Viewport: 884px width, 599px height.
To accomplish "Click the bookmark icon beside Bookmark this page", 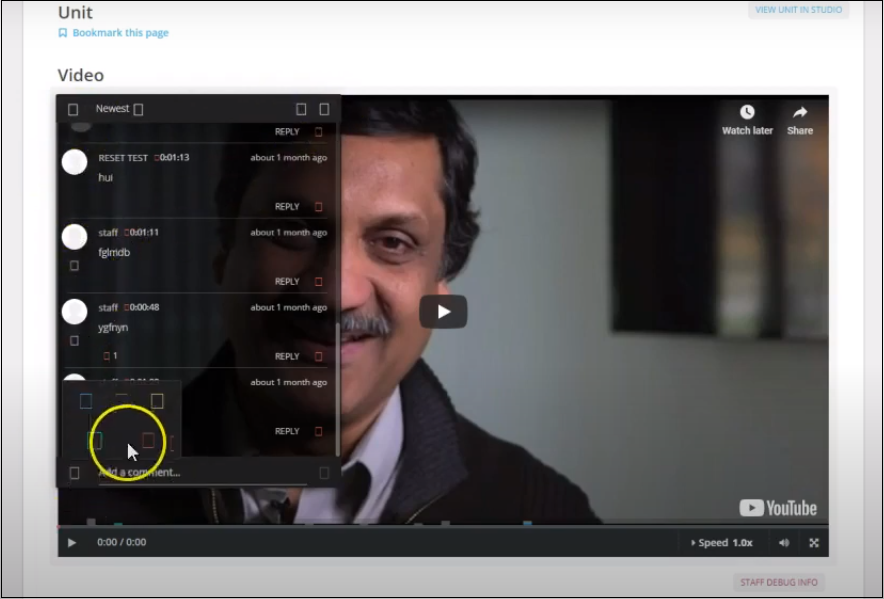I will pos(63,33).
